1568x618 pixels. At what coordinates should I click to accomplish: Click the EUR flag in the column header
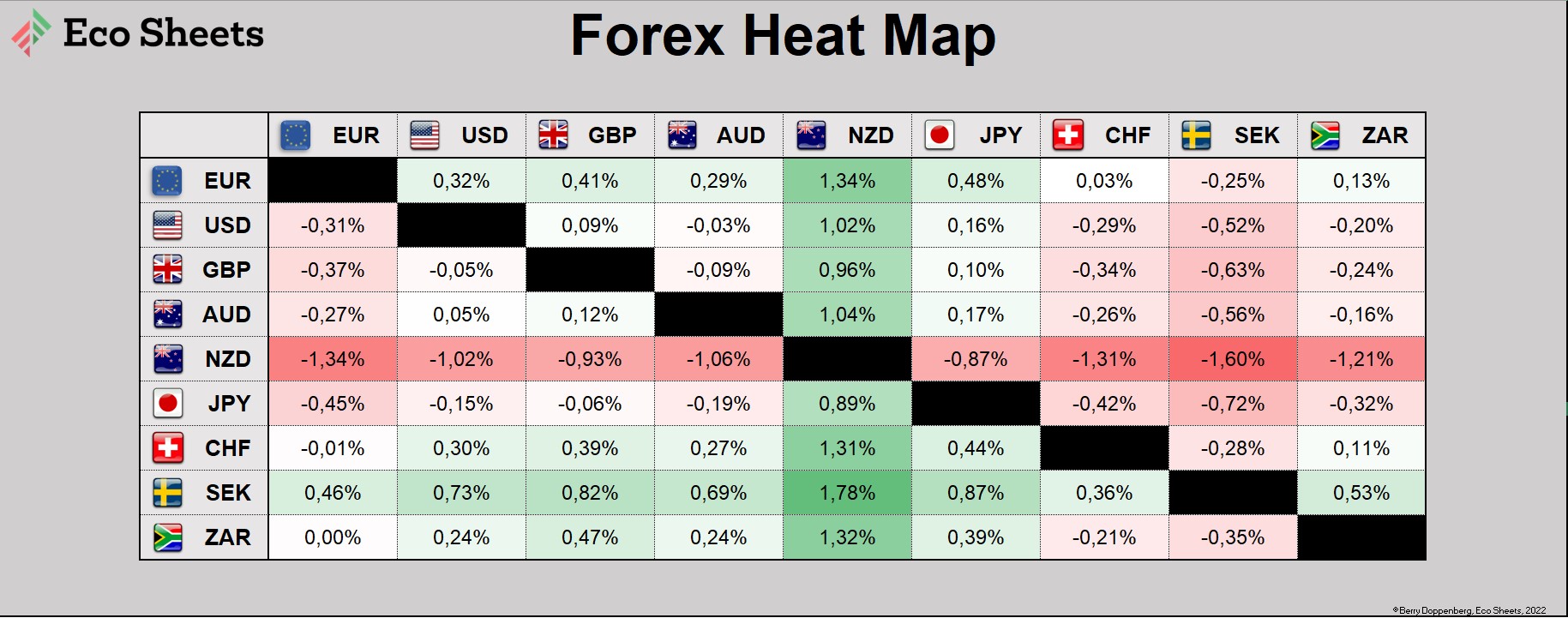[296, 135]
